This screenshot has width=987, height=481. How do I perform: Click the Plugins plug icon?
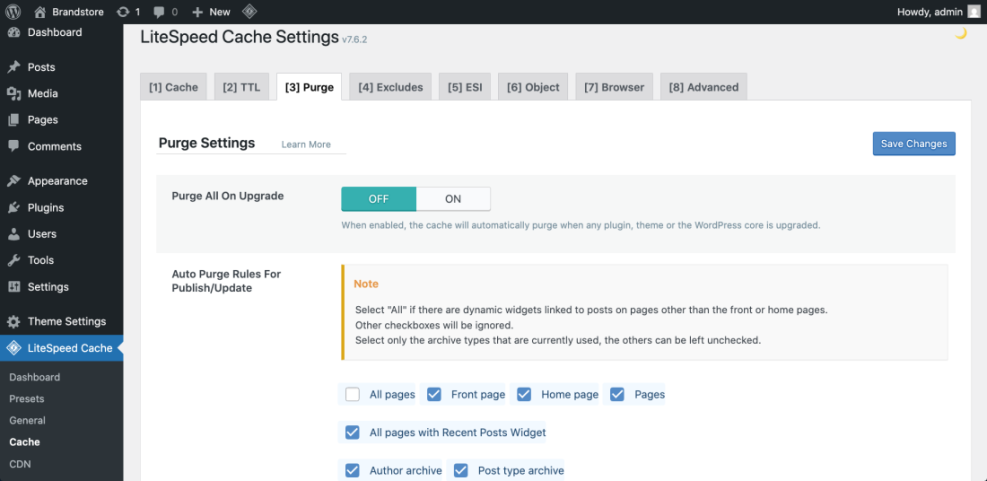(14, 208)
